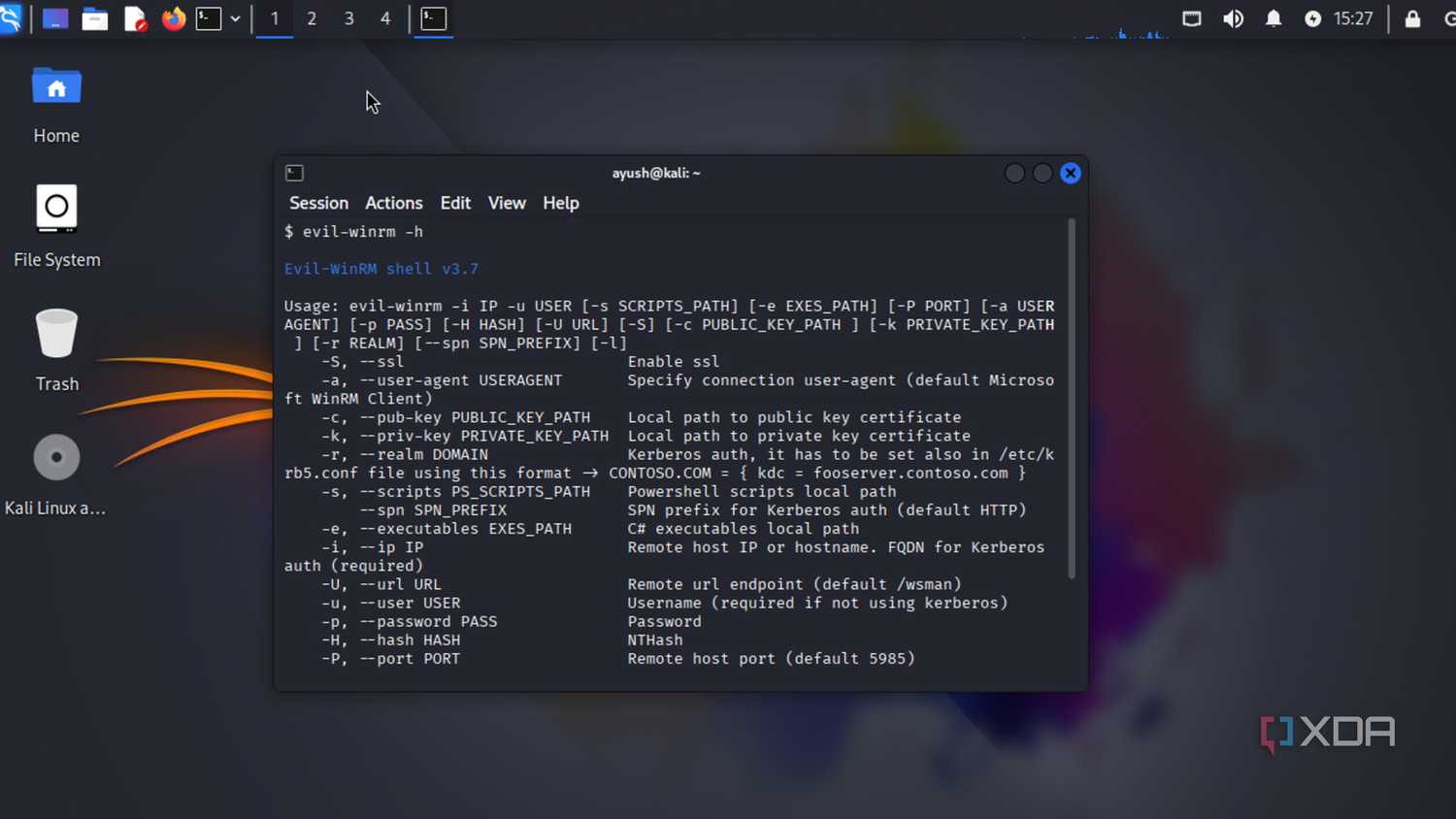The image size is (1456, 819).
Task: Click the "NTHash" description text
Action: click(655, 640)
